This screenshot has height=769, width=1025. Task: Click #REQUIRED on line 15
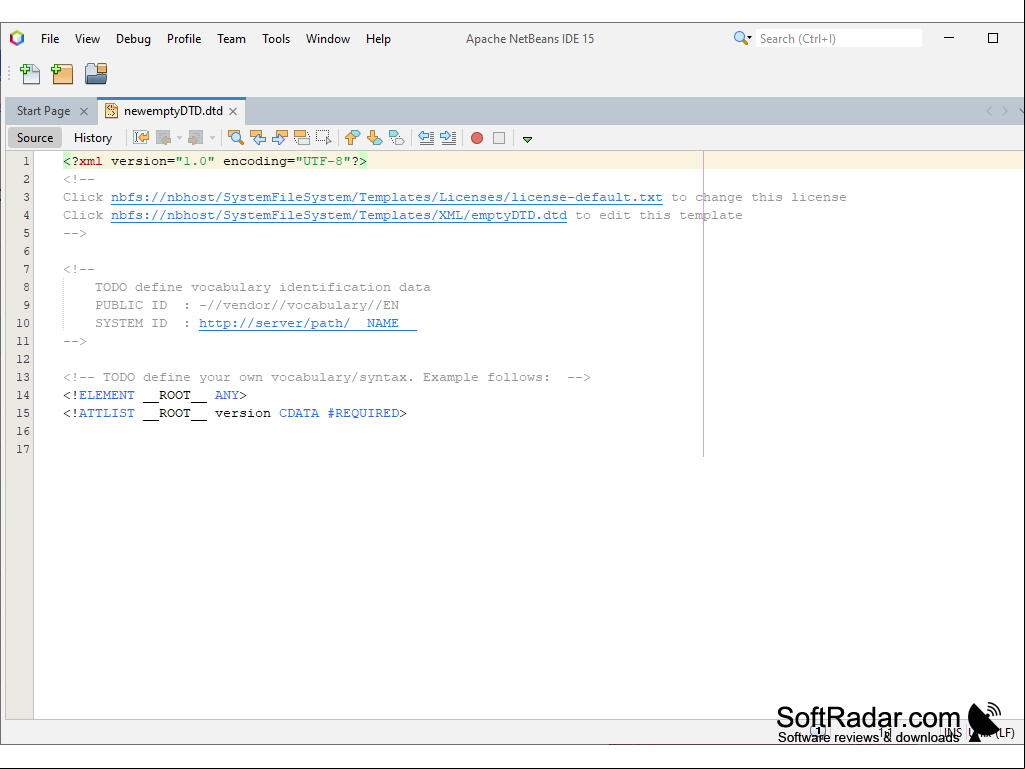(x=363, y=413)
